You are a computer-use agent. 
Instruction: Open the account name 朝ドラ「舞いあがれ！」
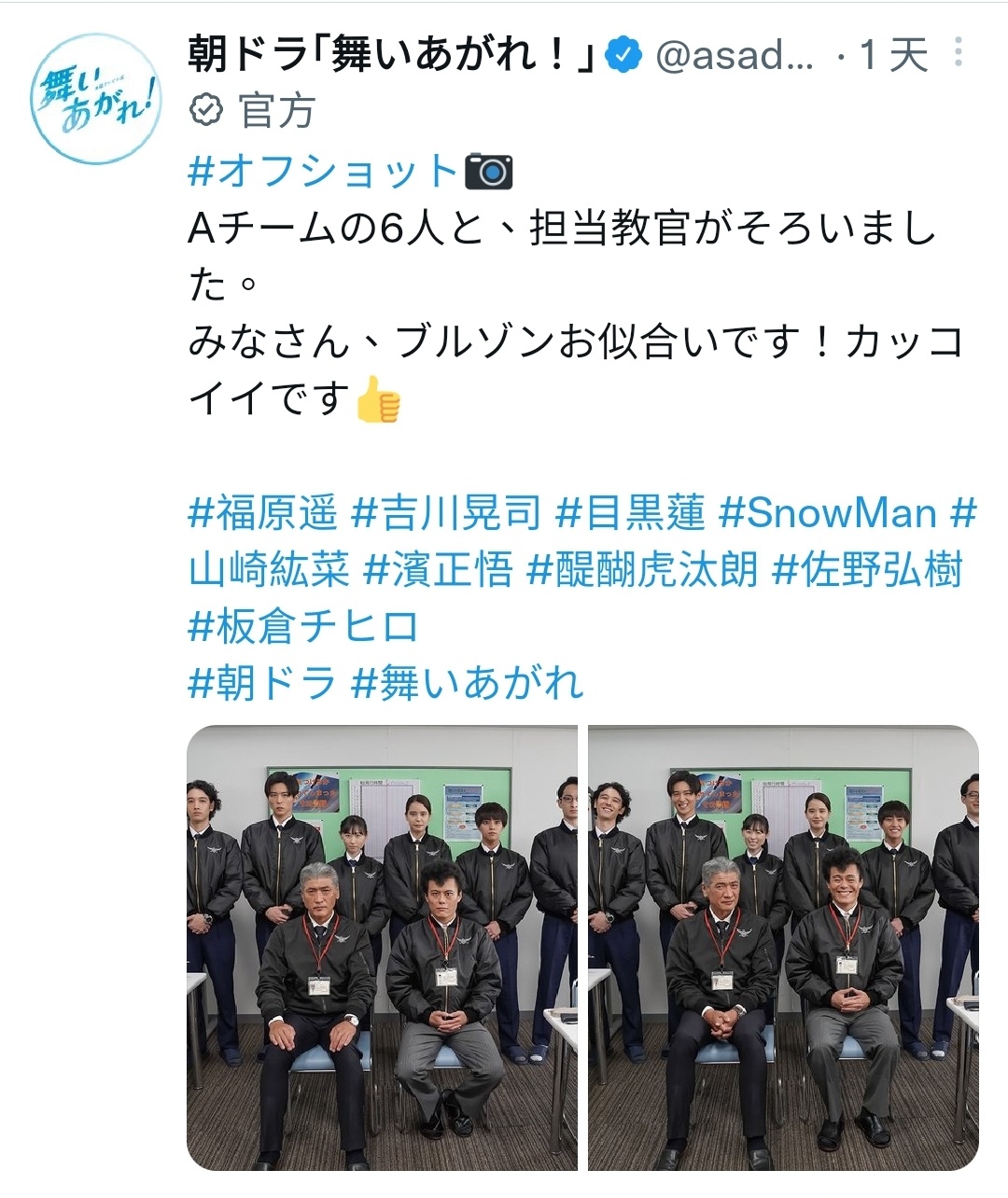[392, 55]
